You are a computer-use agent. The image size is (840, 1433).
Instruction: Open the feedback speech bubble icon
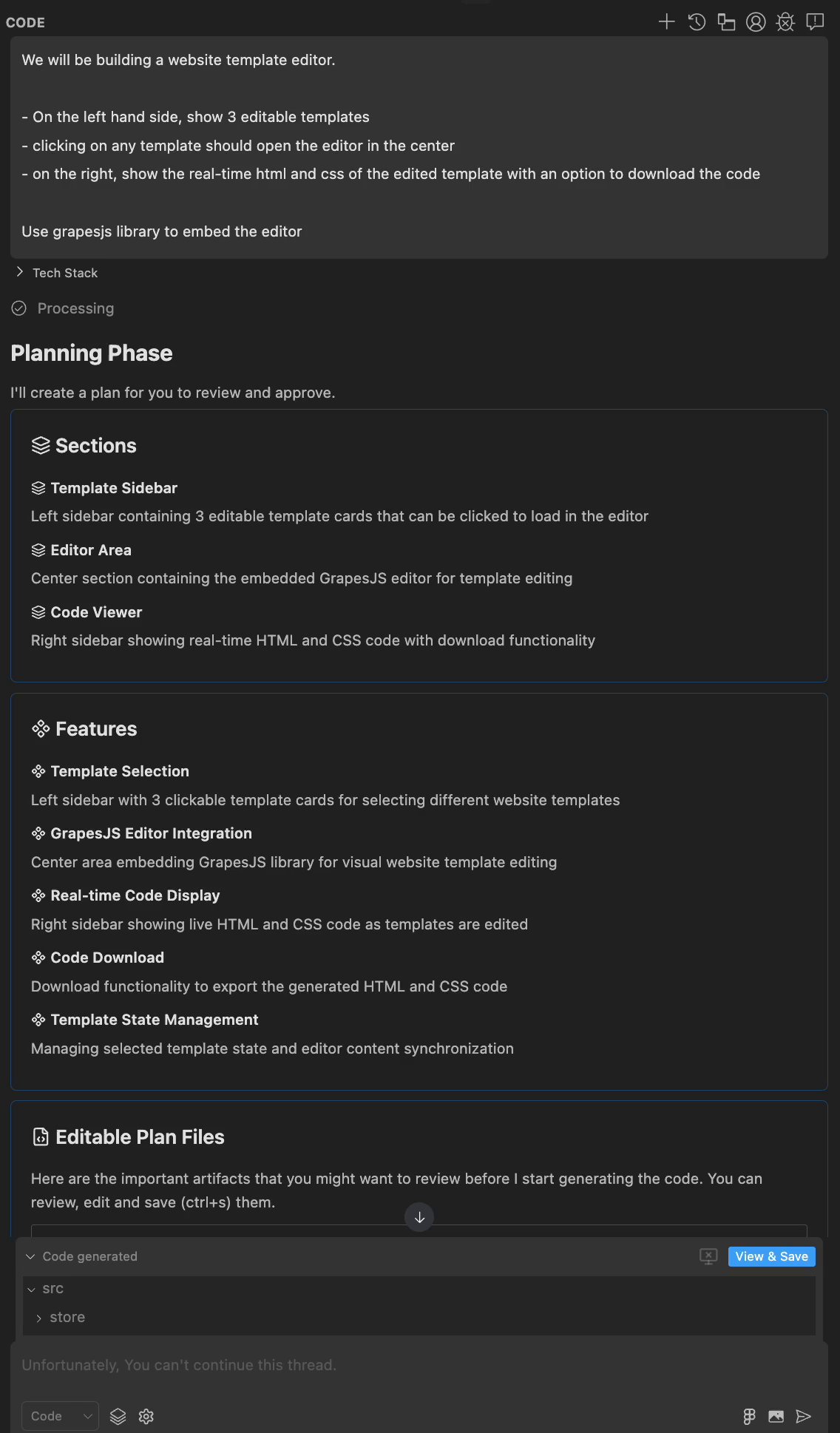[x=815, y=22]
